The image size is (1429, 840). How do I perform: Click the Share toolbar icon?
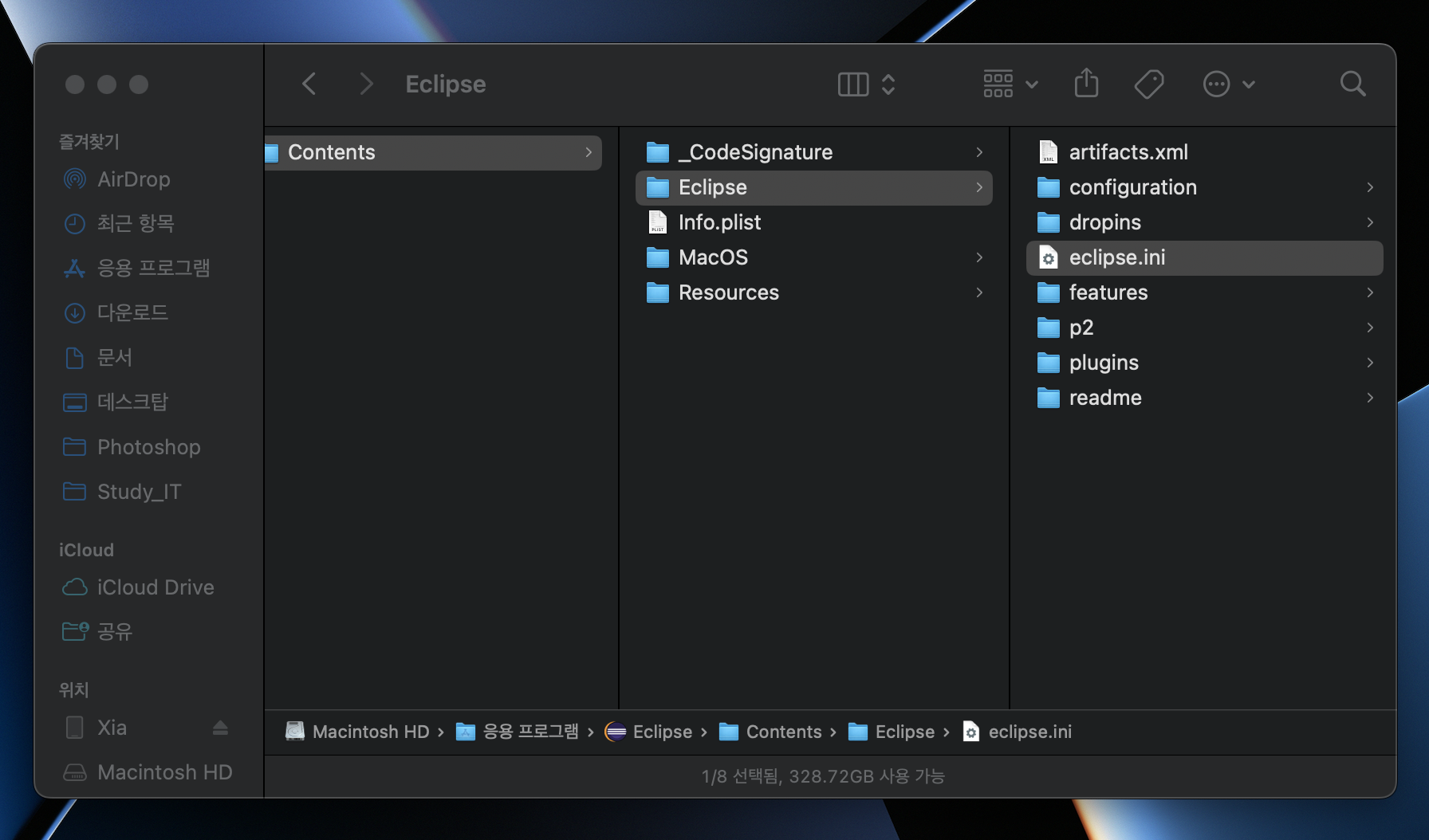[x=1086, y=84]
